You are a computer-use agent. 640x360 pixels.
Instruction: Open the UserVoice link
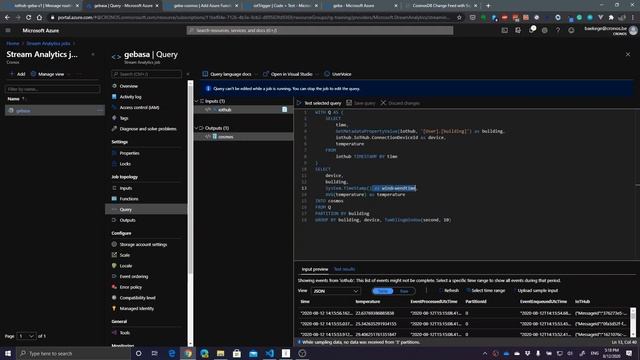pyautogui.click(x=338, y=74)
